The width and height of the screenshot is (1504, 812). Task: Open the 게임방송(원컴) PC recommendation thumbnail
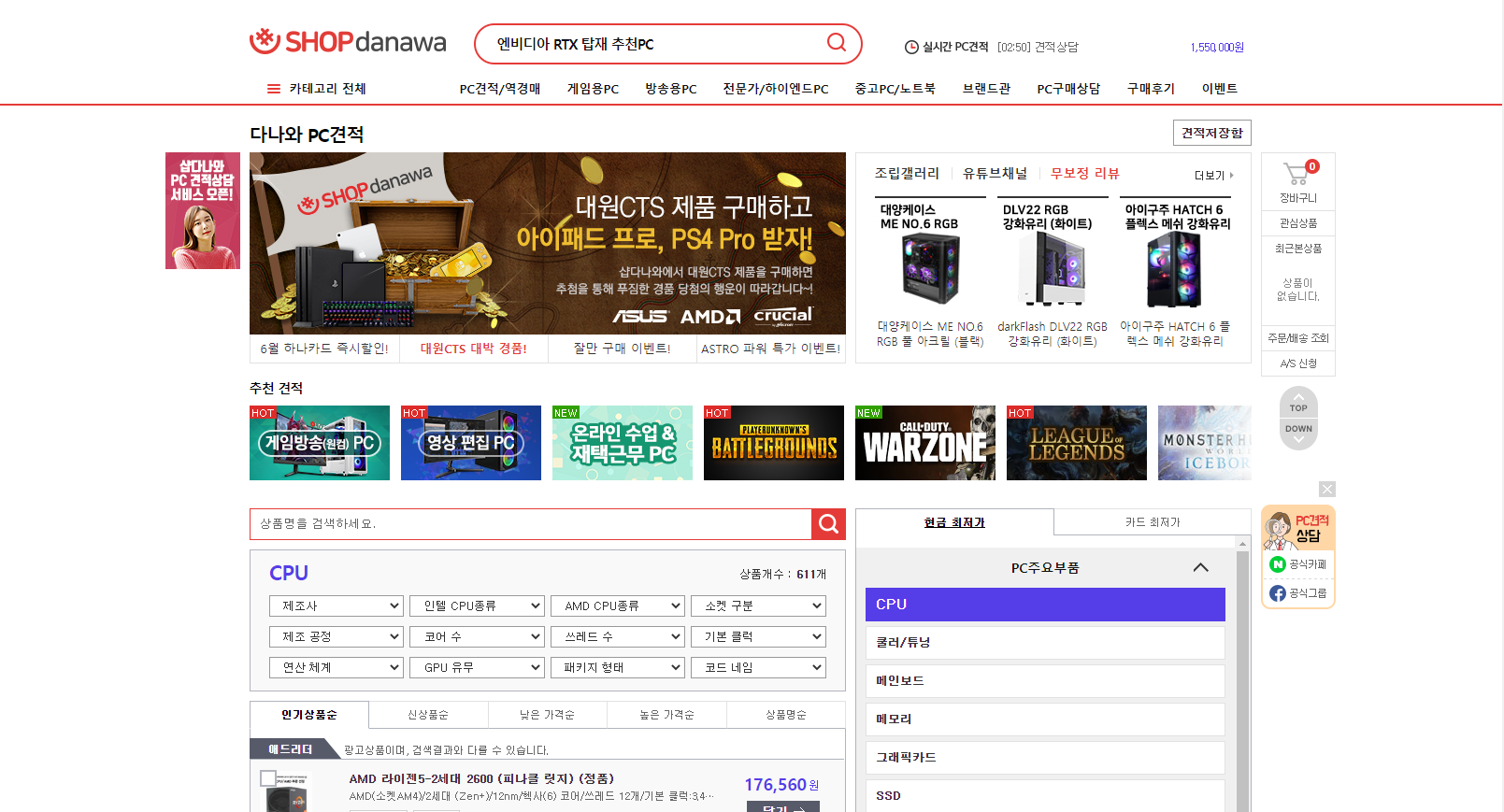point(320,443)
